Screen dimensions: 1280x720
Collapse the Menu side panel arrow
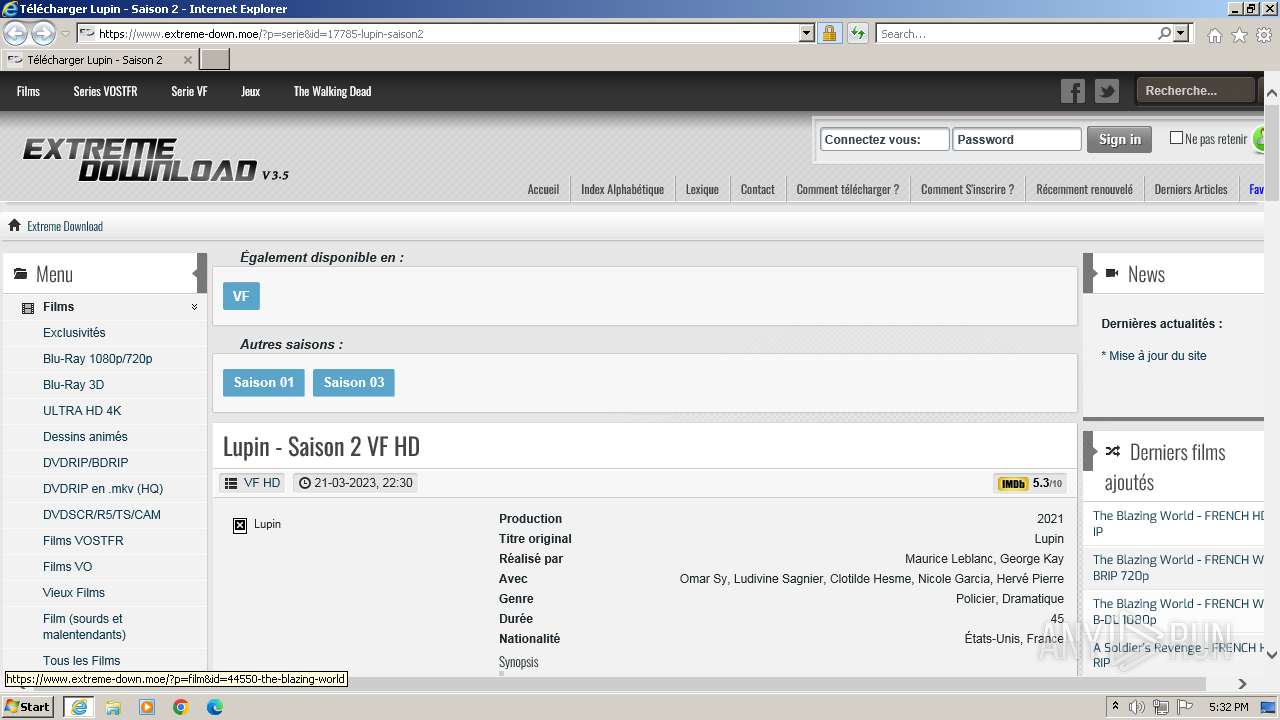pos(201,273)
